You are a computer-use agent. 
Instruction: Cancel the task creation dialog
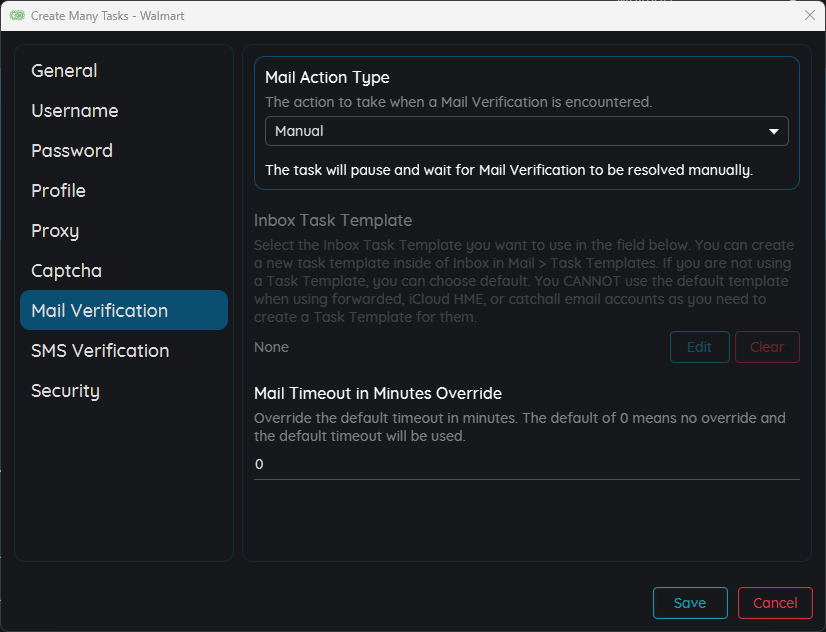pyautogui.click(x=775, y=603)
